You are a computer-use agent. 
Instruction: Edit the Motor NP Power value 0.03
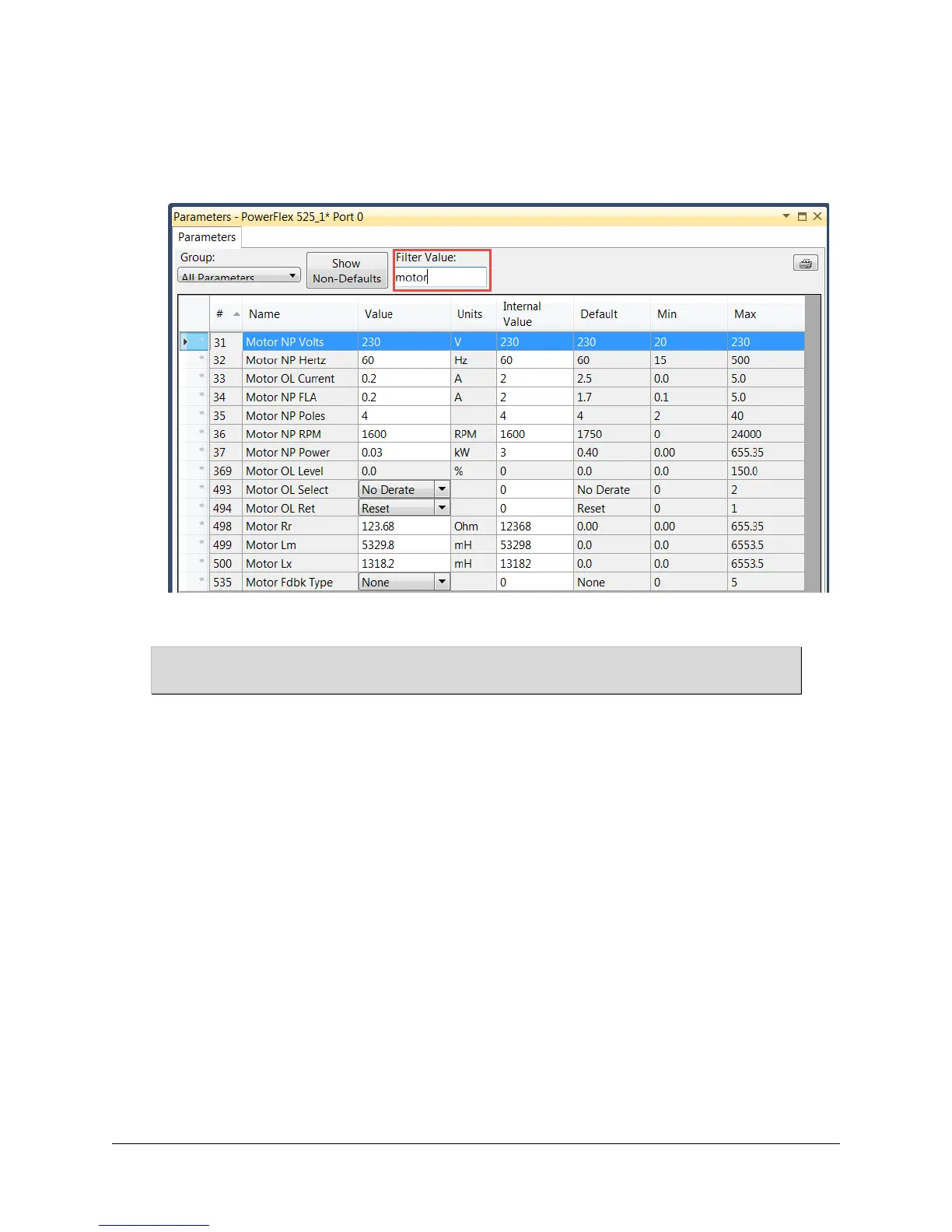click(x=404, y=453)
